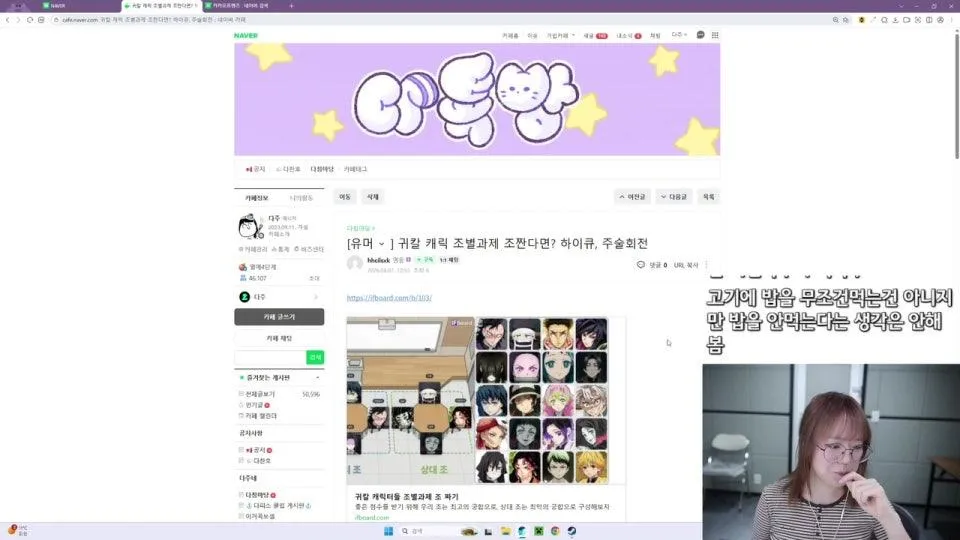This screenshot has height=540, width=960.
Task: Open the 다찜매당 board in sidebar
Action: click(257, 495)
